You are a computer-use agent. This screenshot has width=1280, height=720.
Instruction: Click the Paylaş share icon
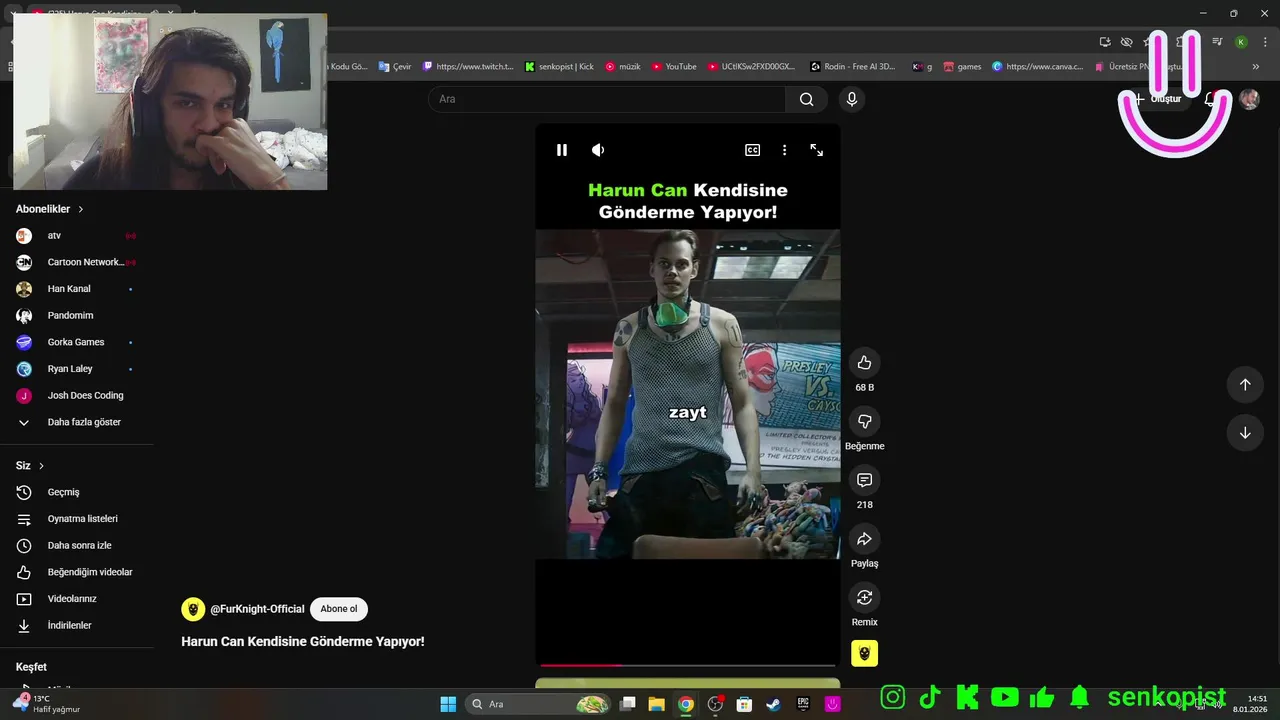[x=865, y=539]
